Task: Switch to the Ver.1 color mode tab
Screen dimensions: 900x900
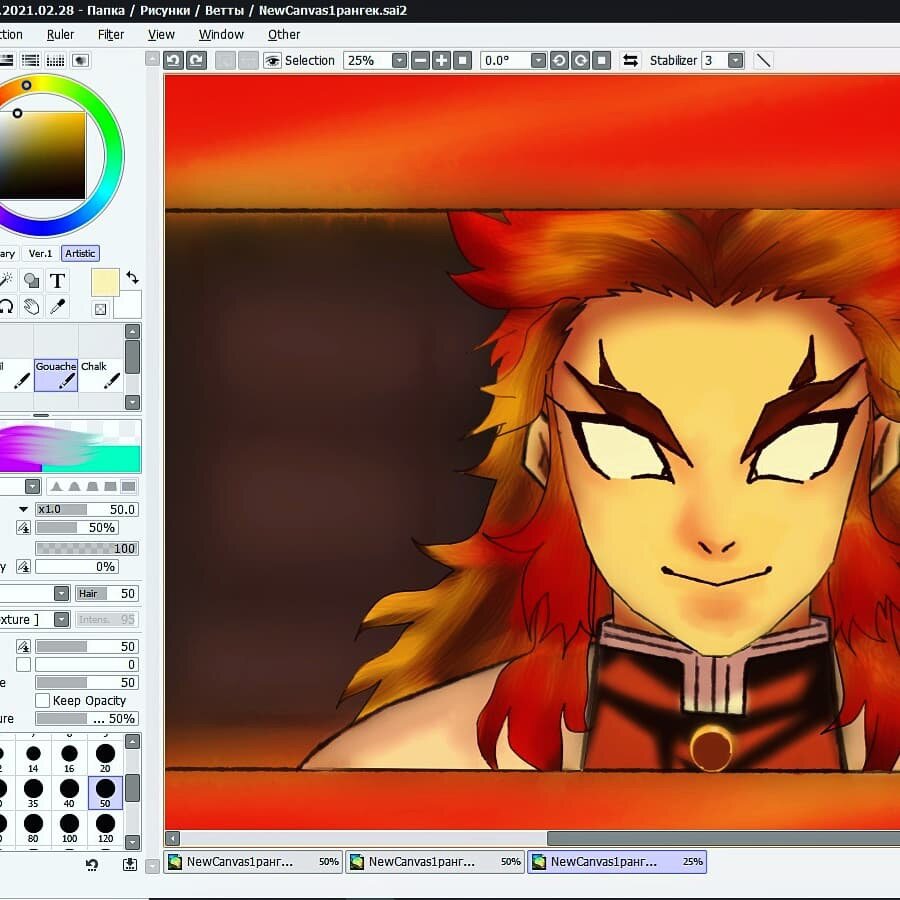Action: (40, 253)
